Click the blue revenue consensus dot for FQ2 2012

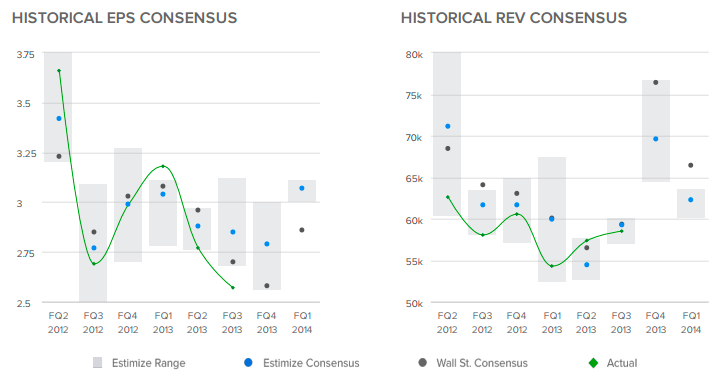coord(448,126)
